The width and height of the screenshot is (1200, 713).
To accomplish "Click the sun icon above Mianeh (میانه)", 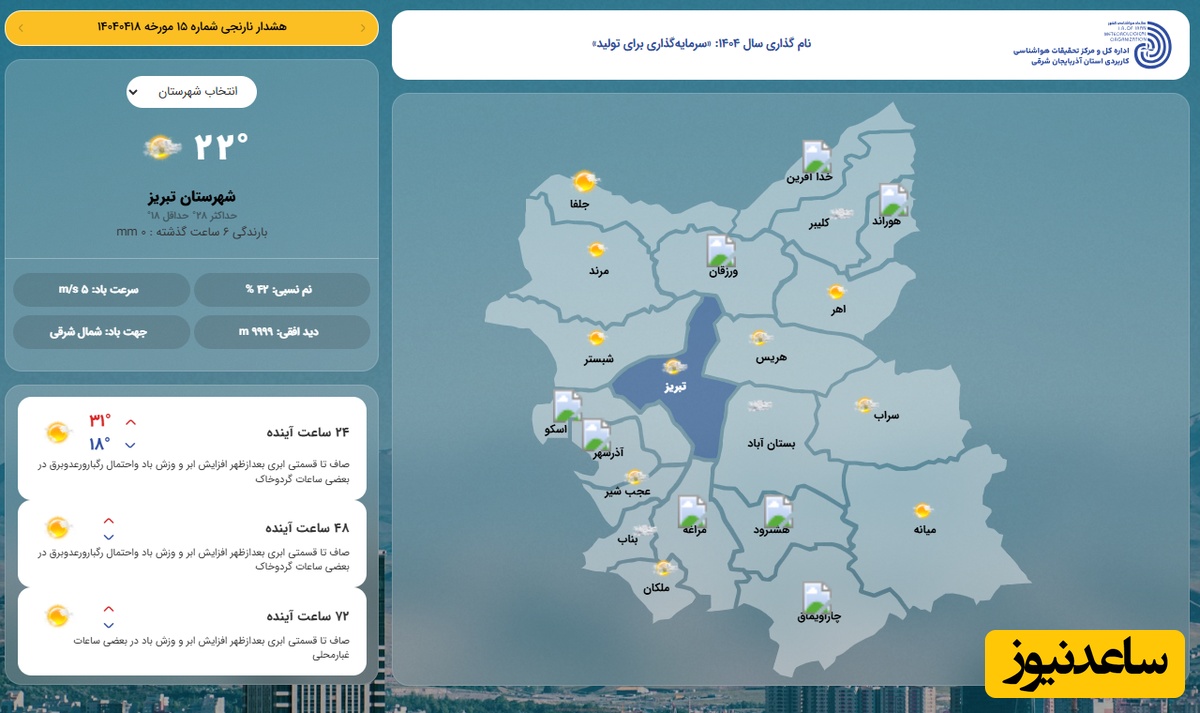I will [x=922, y=510].
